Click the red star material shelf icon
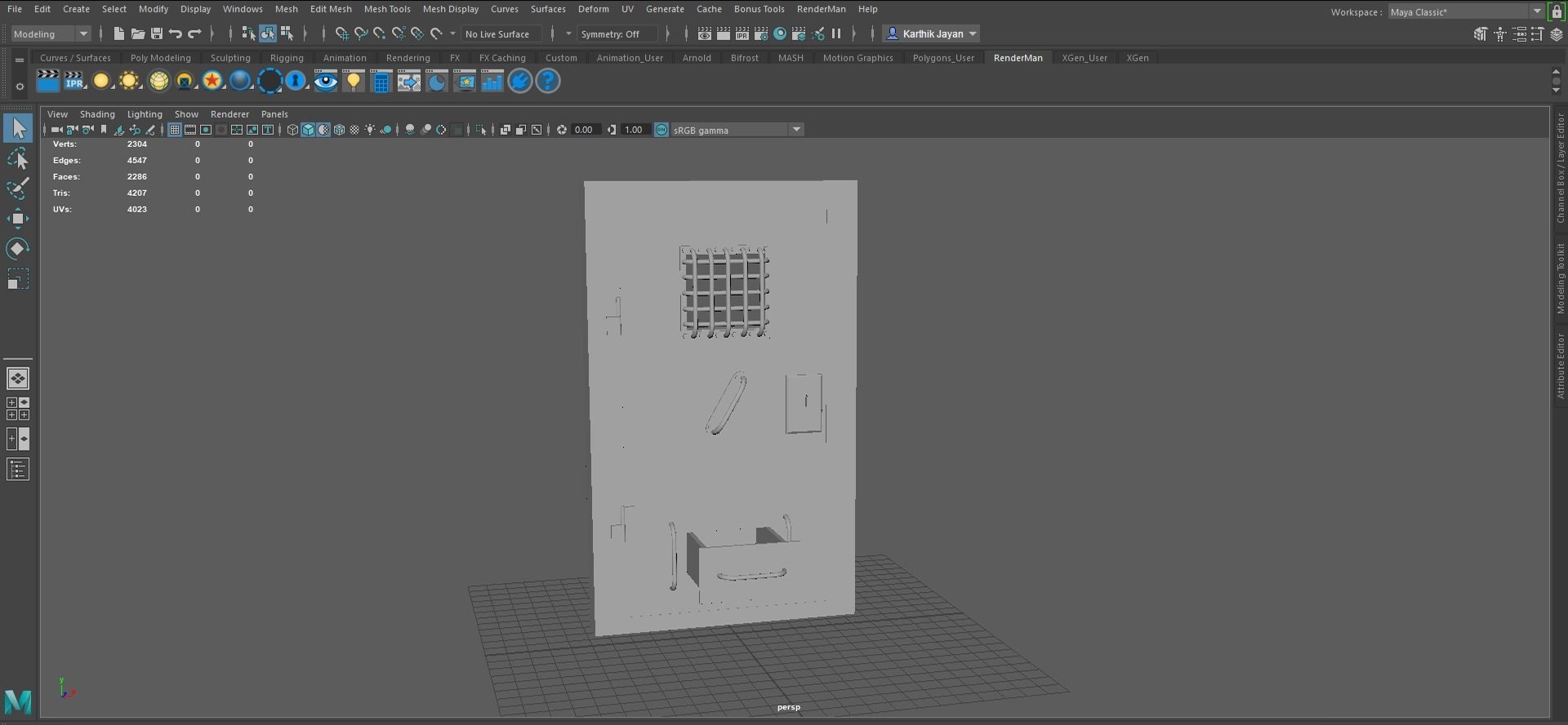 click(x=212, y=81)
